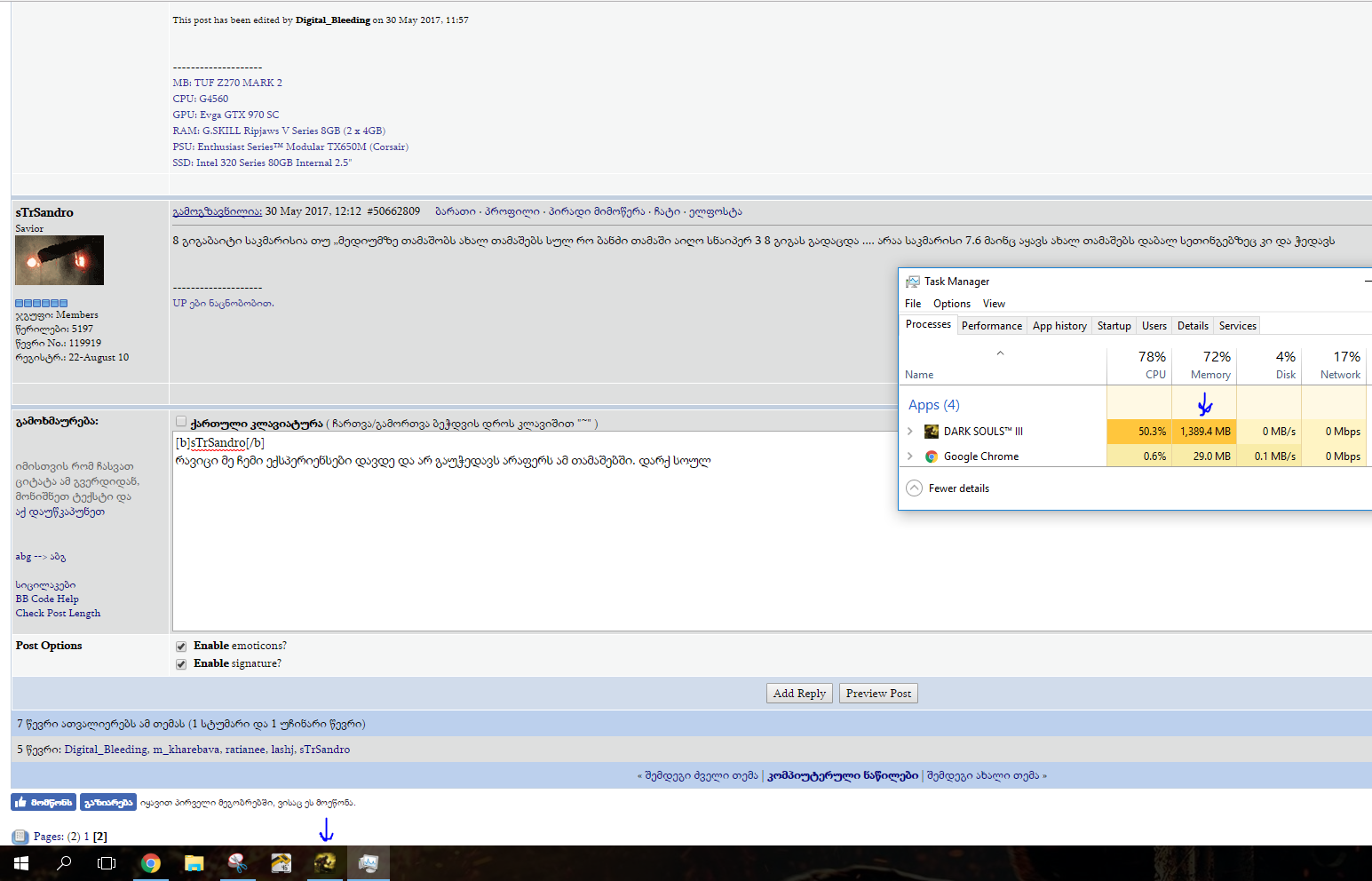Click into the reply text area

(772, 531)
